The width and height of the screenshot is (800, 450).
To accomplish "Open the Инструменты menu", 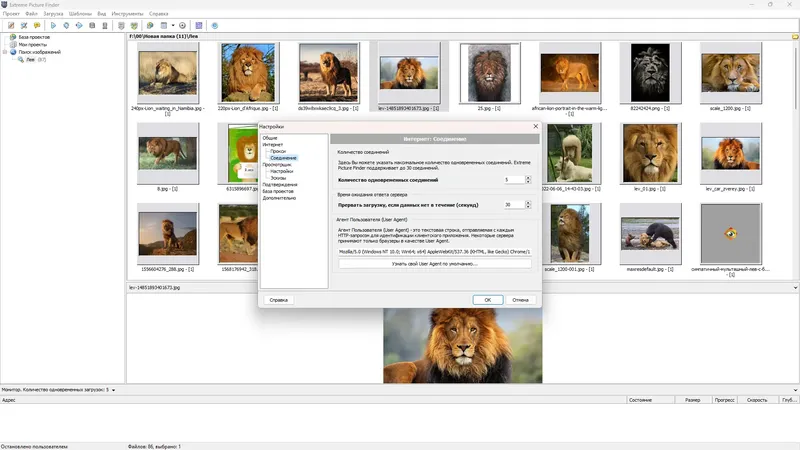I will click(128, 14).
